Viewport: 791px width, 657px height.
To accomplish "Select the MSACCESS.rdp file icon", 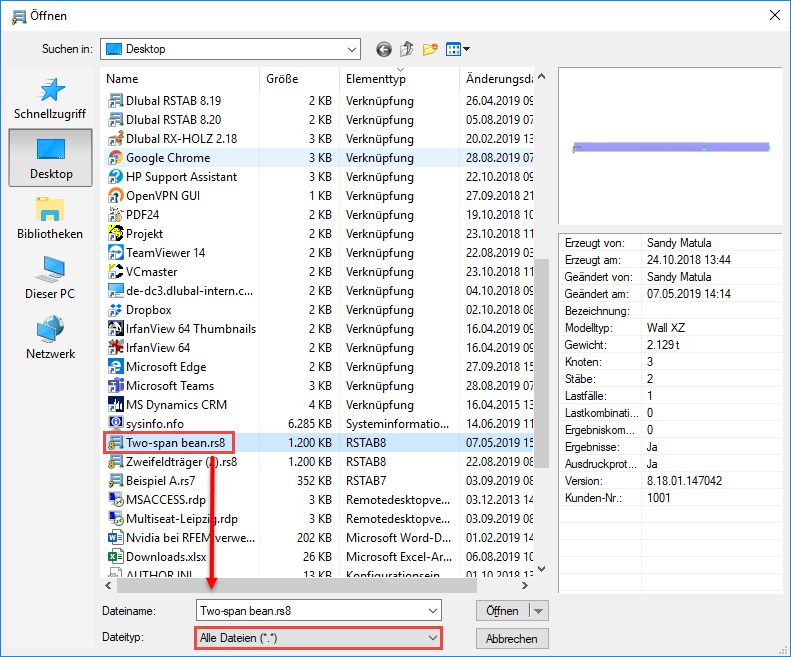I will 116,500.
